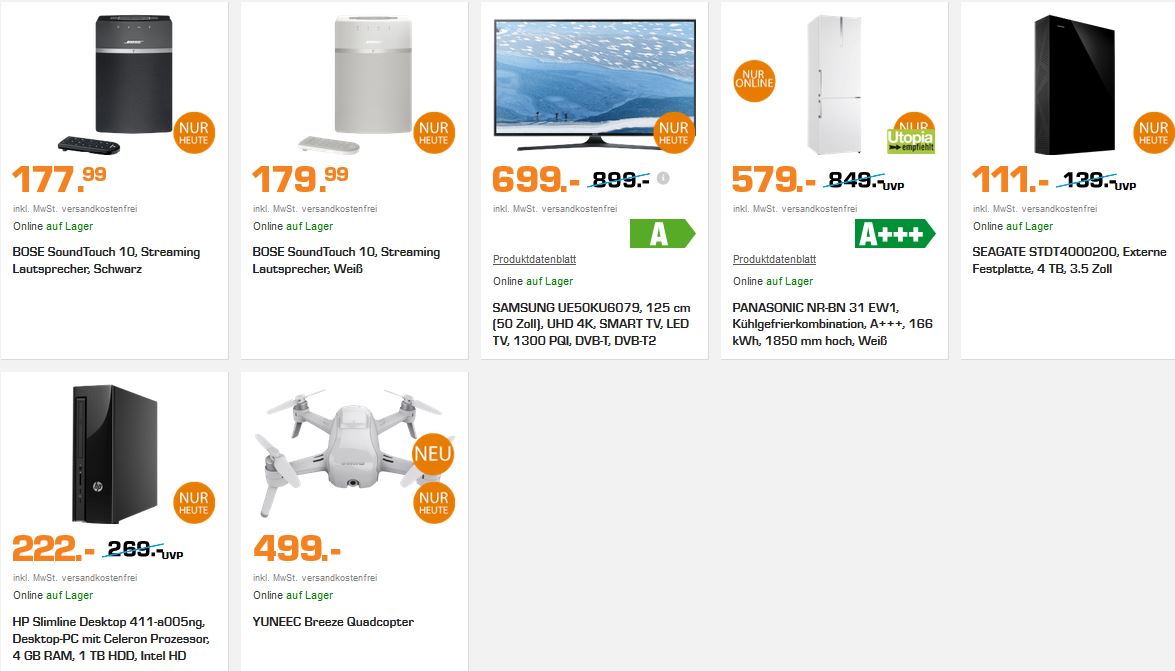Open YUNEEC Breeze Quadcopter title link
The image size is (1175, 671).
(x=333, y=622)
